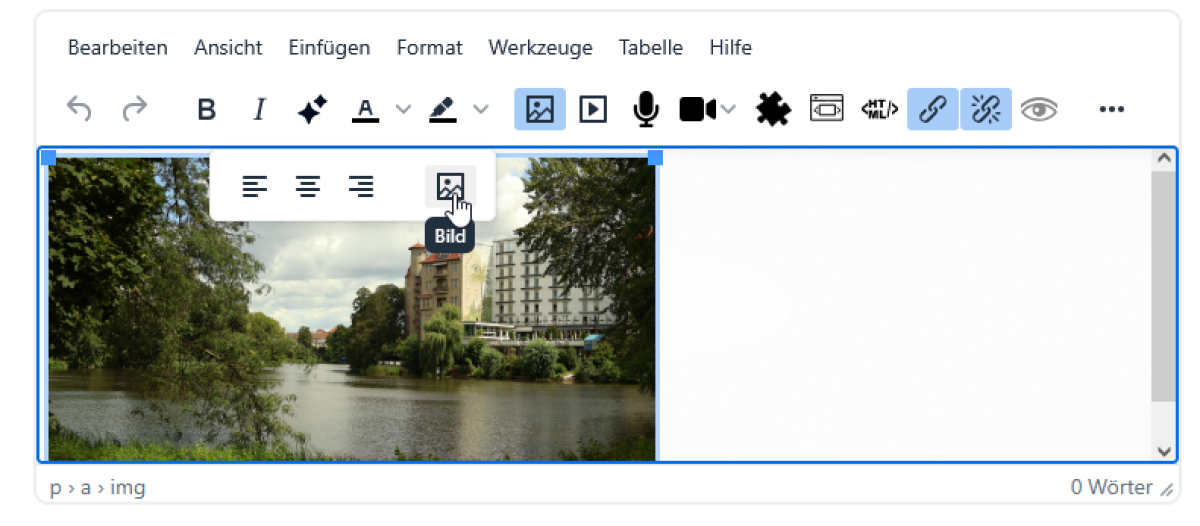Open the puzzle piece plugin icon

point(773,109)
